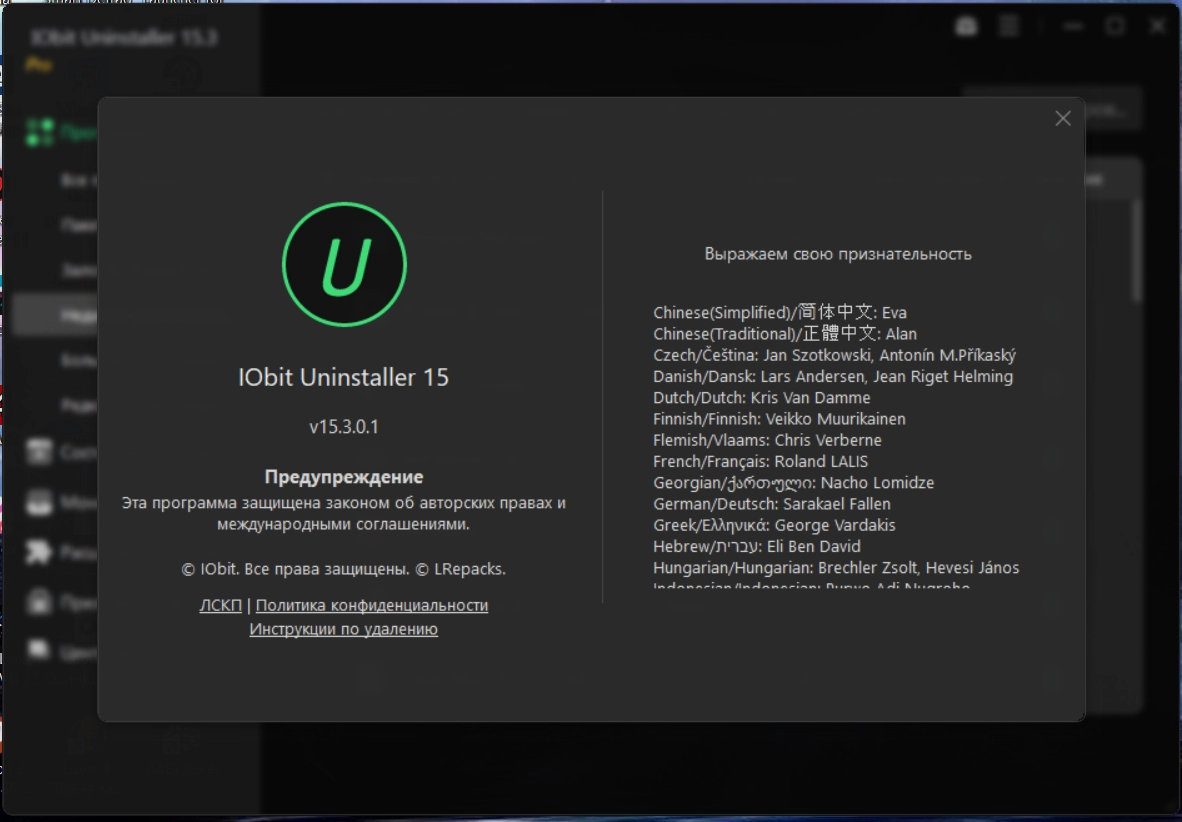Click the IObit Uninstaller 15 product name
This screenshot has height=822, width=1182.
(x=344, y=377)
